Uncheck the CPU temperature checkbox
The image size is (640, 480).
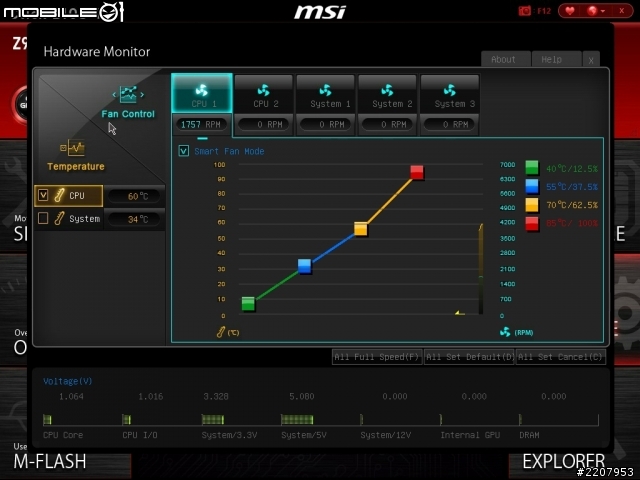(x=43, y=195)
